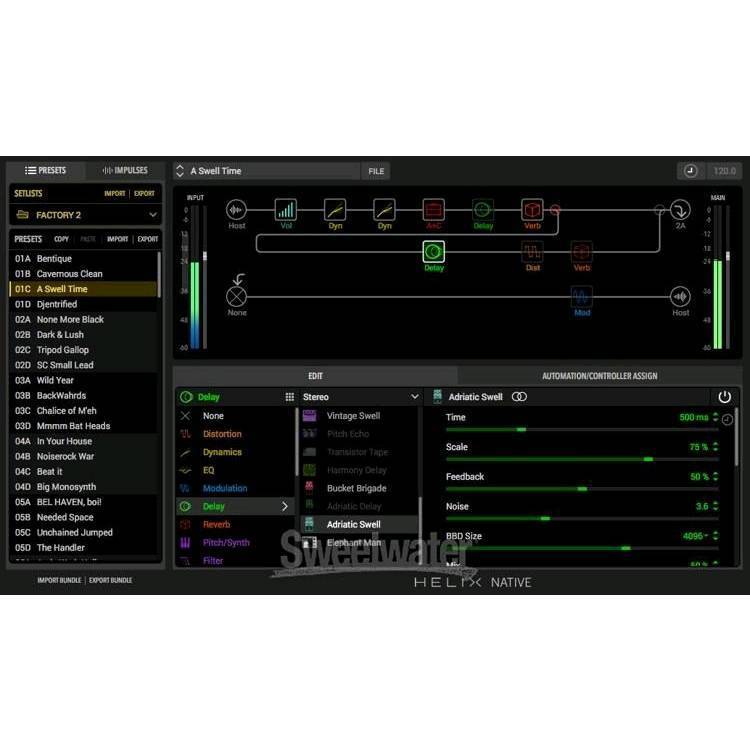The height and width of the screenshot is (750, 750).
Task: Click Export Bundle link
Action: (x=110, y=580)
